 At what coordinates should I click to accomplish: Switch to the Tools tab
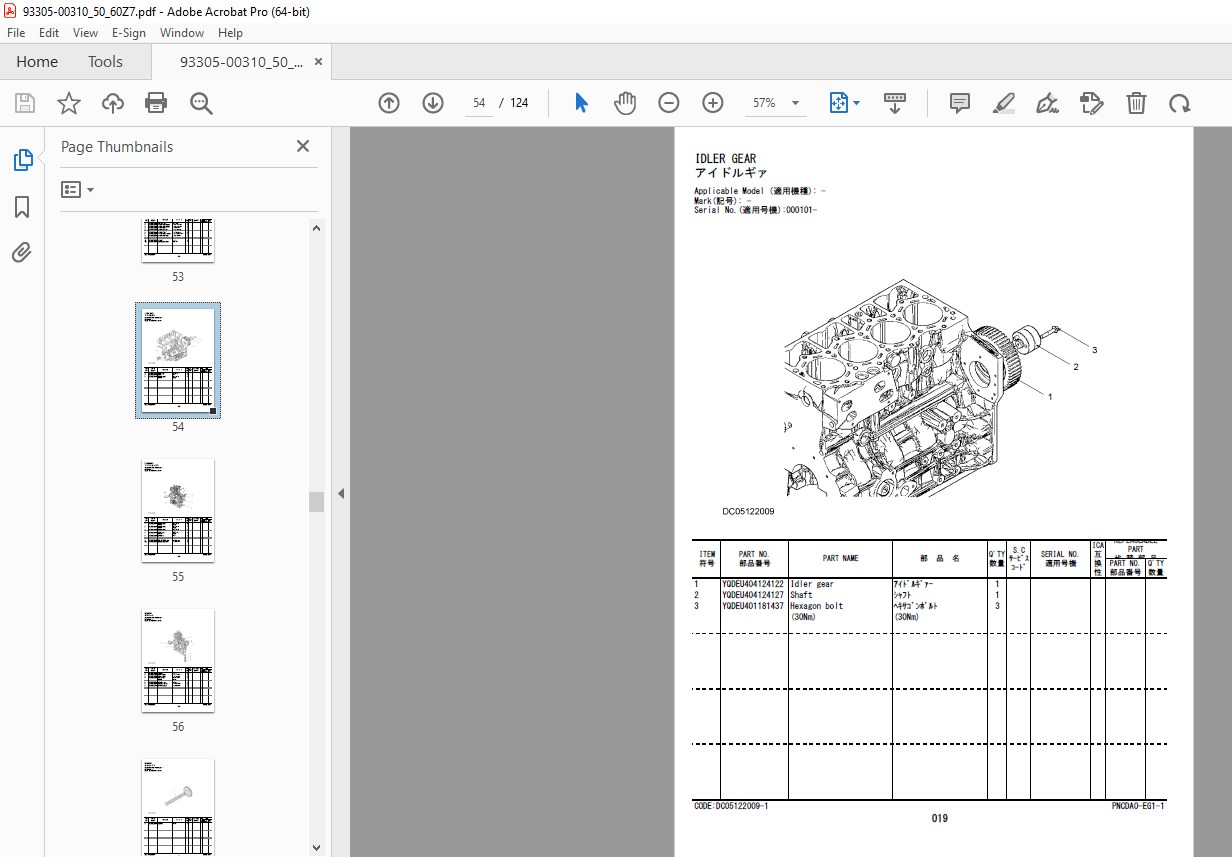click(x=105, y=62)
